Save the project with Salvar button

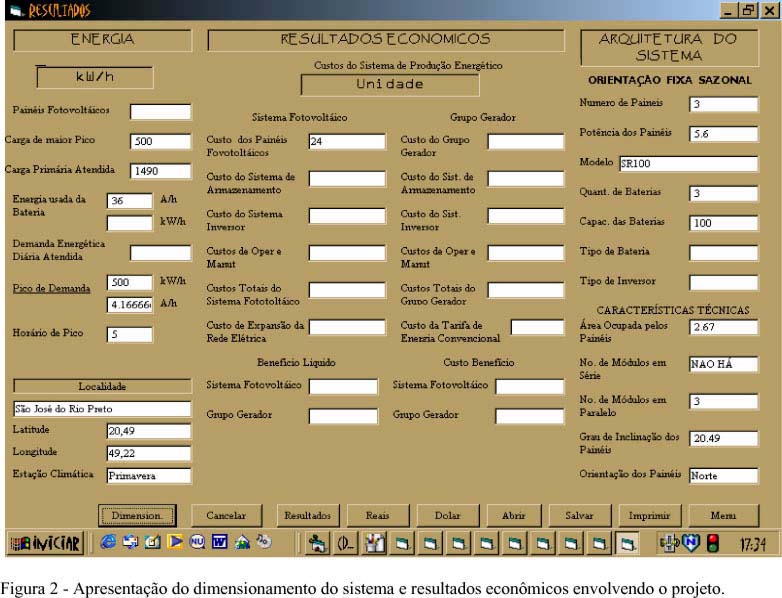tap(579, 516)
